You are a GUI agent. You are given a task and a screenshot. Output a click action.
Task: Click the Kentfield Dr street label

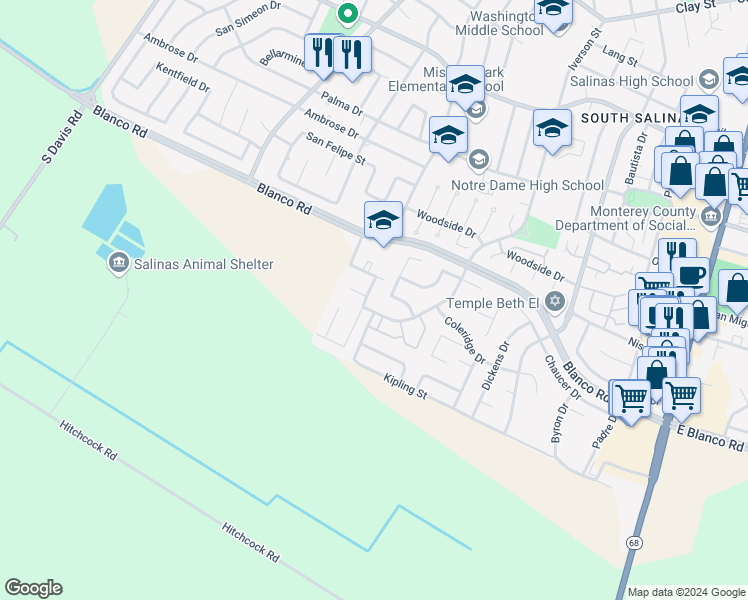[x=183, y=77]
